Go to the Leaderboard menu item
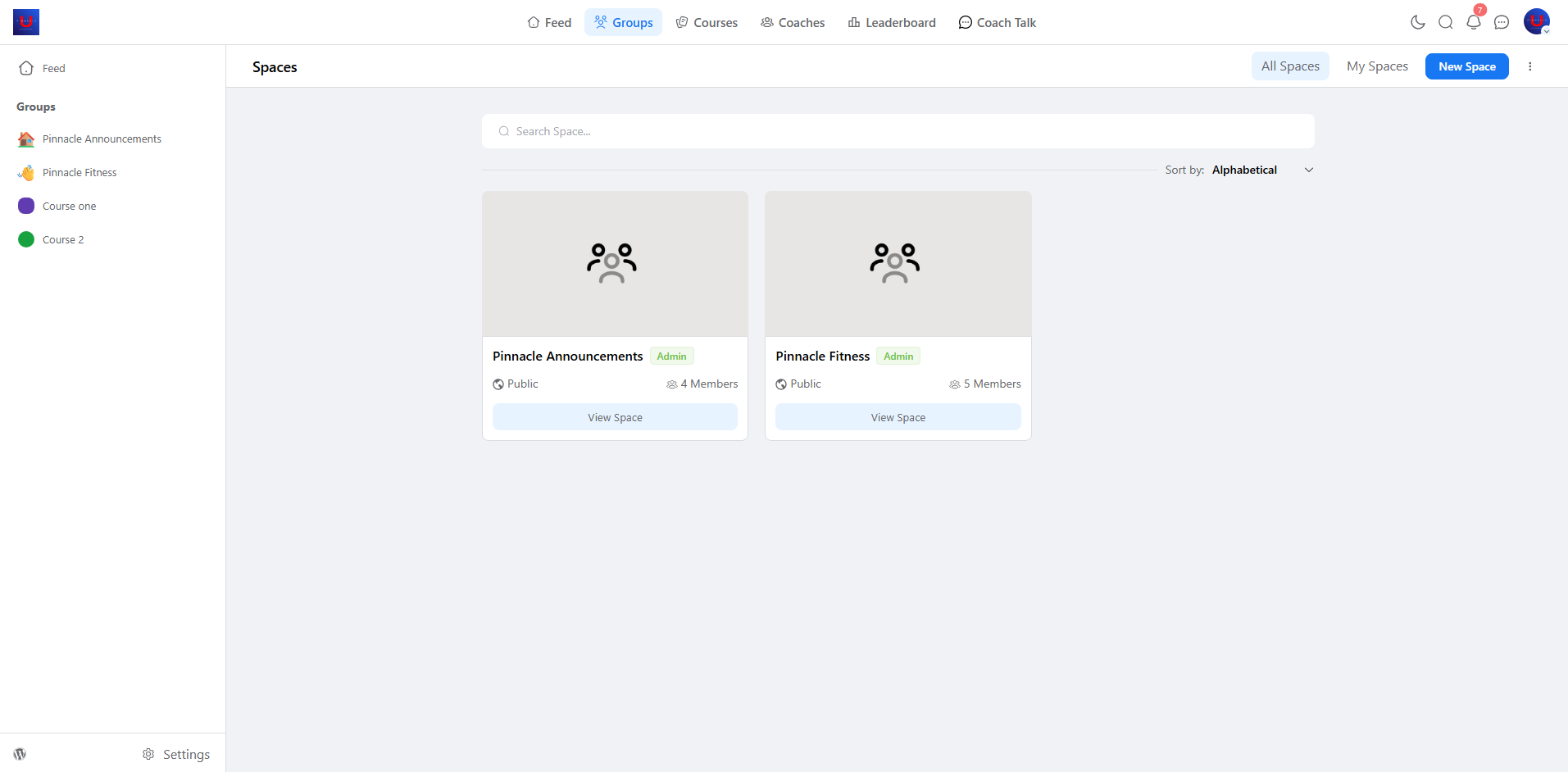This screenshot has height=772, width=1568. coord(891,22)
